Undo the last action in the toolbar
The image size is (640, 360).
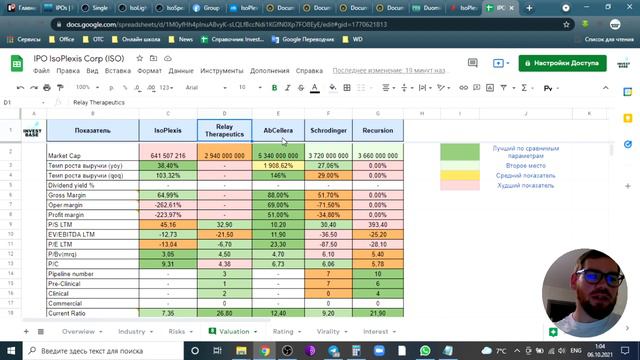pos(20,88)
